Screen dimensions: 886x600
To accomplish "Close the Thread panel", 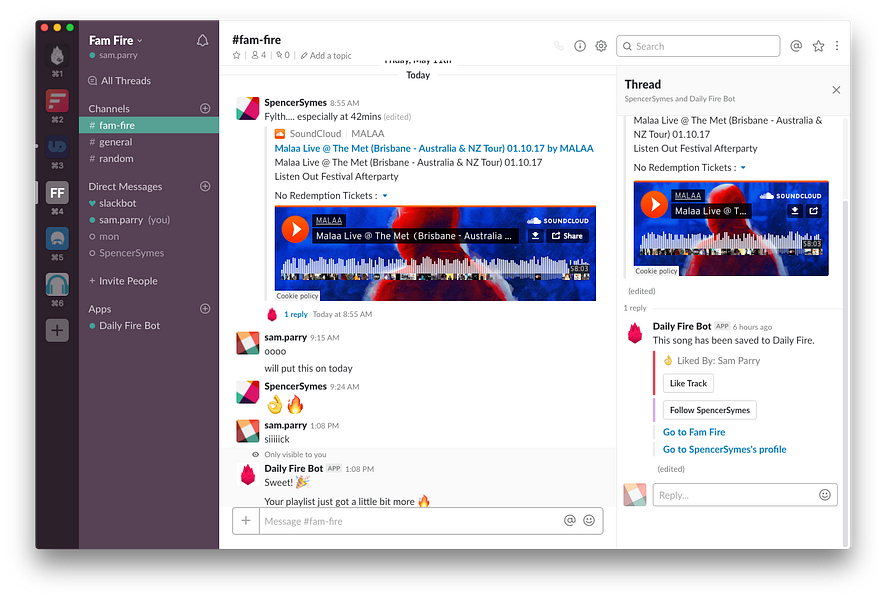I will tap(836, 90).
